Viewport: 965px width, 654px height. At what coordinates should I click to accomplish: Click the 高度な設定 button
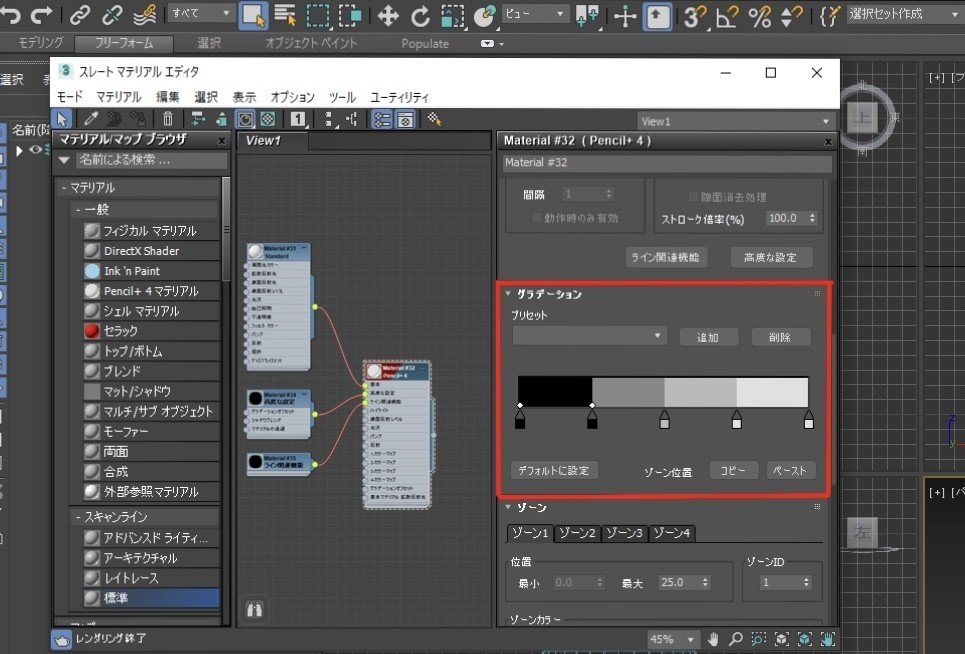tap(771, 257)
